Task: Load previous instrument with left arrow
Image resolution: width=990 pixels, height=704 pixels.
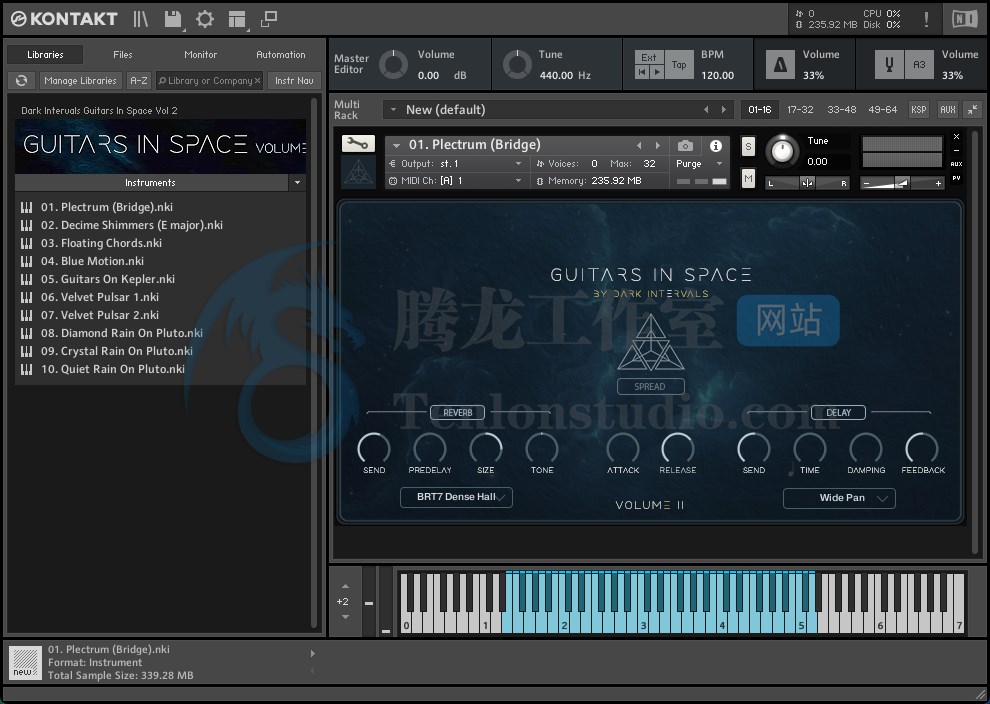Action: click(639, 145)
